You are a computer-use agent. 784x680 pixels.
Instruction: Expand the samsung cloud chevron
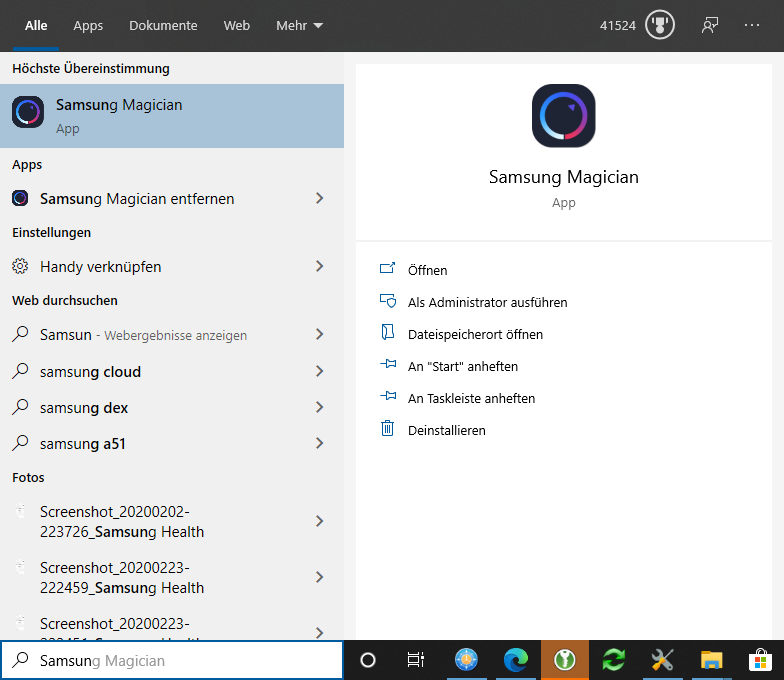(x=320, y=372)
